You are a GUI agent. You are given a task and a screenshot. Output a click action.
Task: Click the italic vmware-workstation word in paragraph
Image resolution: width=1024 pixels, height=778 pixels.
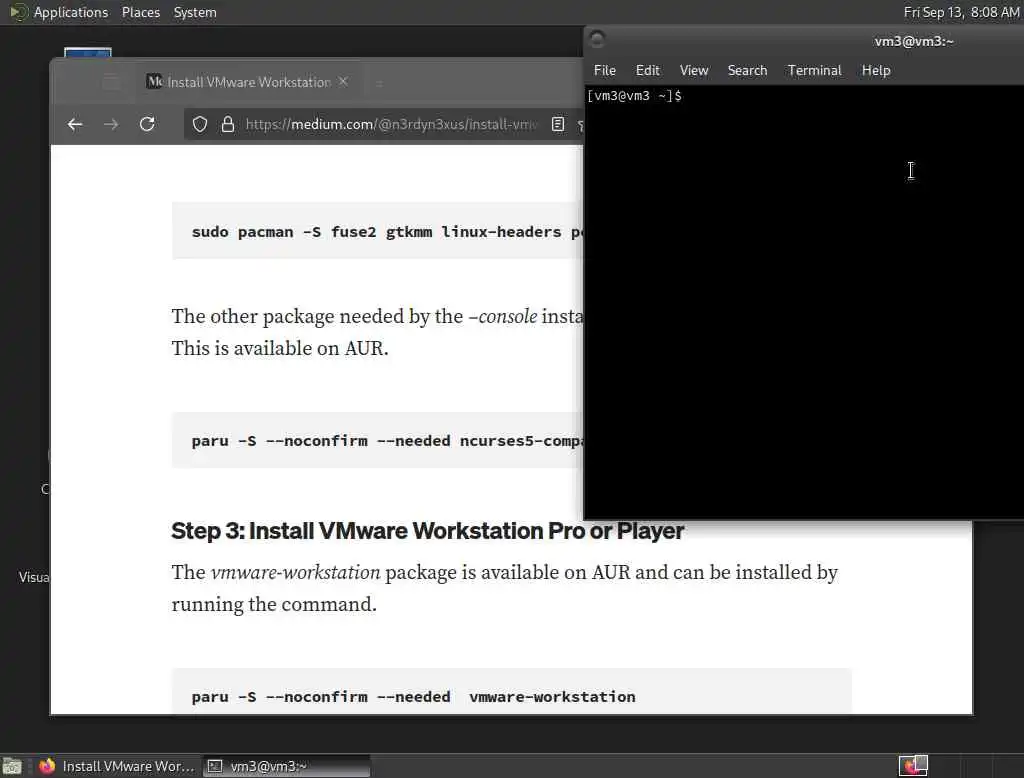click(295, 572)
